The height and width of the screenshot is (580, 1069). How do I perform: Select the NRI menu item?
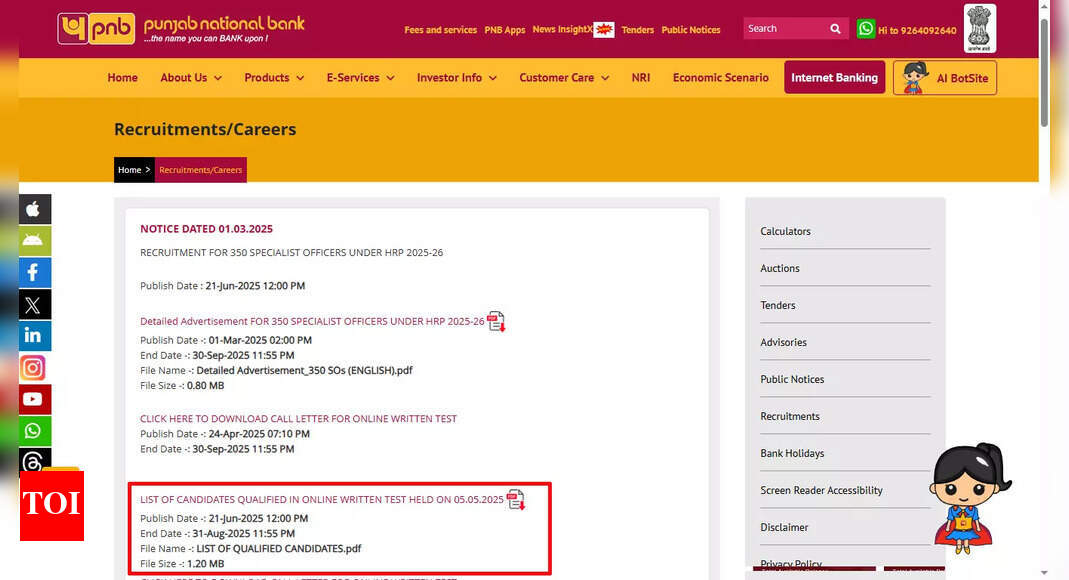(641, 78)
